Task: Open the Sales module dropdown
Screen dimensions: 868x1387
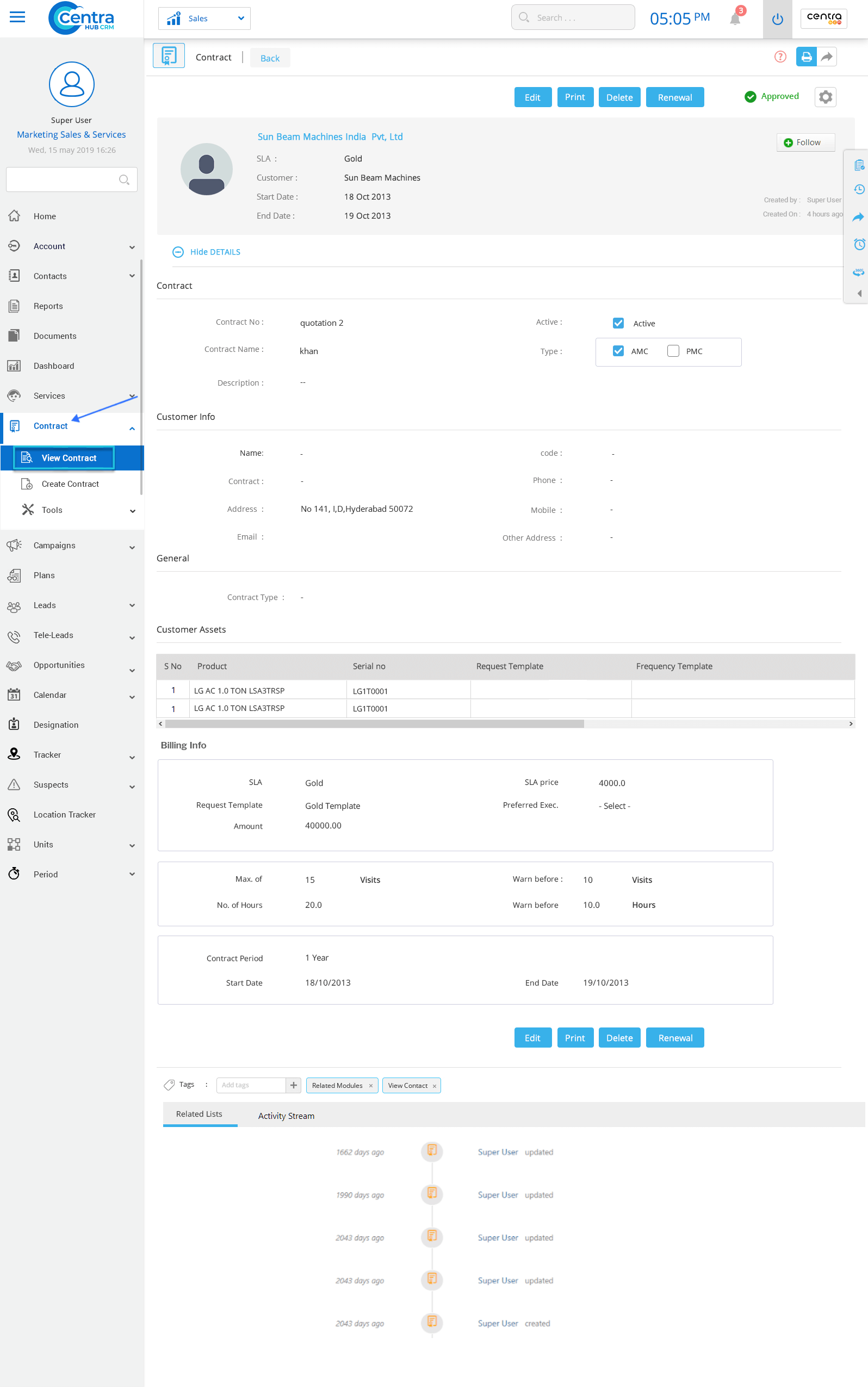Action: click(204, 18)
